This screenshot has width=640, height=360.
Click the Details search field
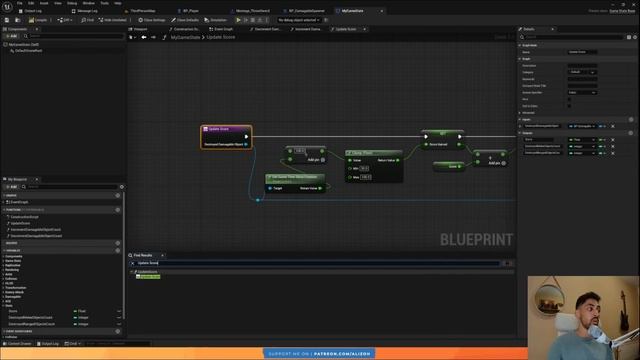(574, 37)
